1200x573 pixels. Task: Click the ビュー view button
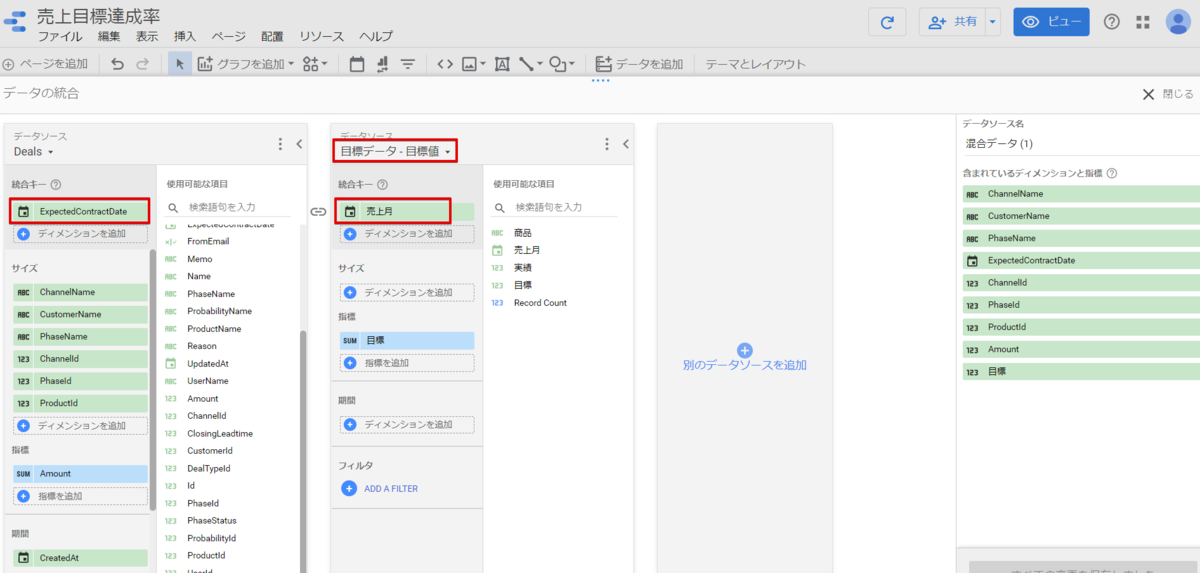1051,22
